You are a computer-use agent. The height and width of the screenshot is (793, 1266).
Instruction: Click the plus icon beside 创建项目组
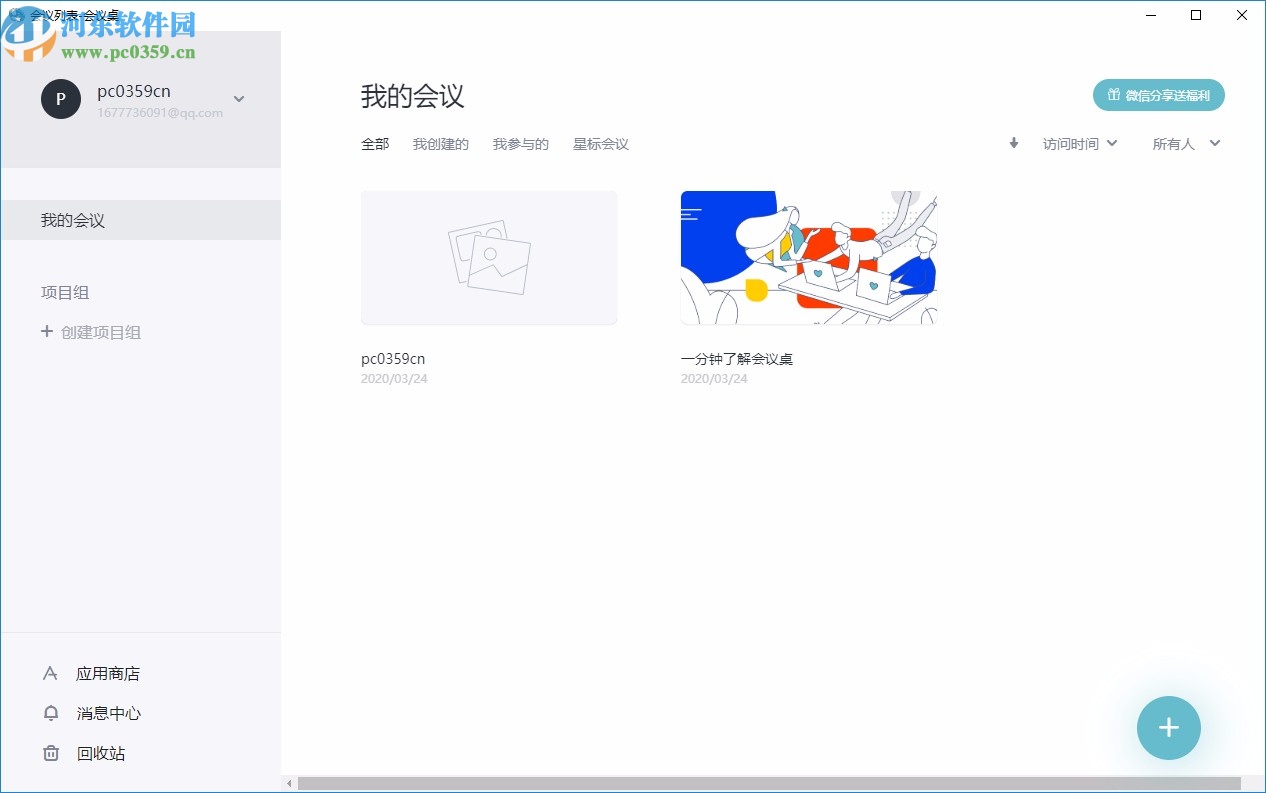48,331
